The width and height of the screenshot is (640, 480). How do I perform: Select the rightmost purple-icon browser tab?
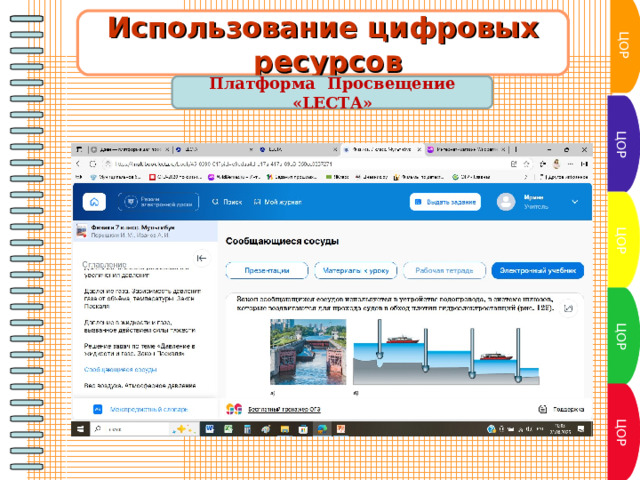466,150
